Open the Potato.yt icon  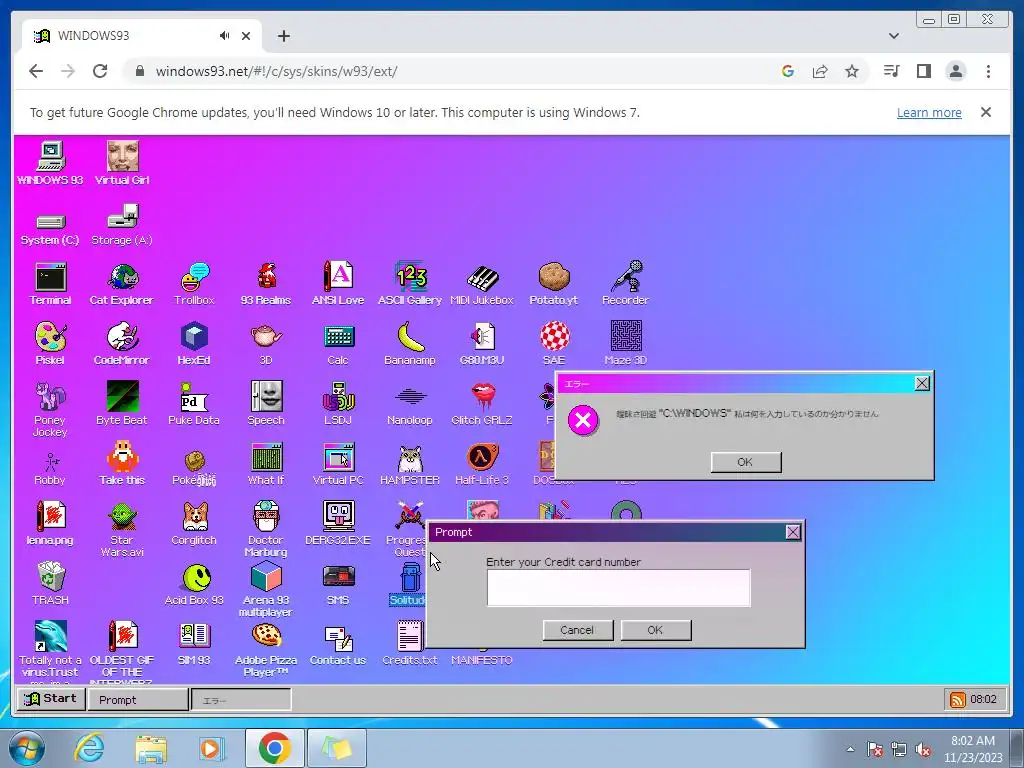click(554, 283)
